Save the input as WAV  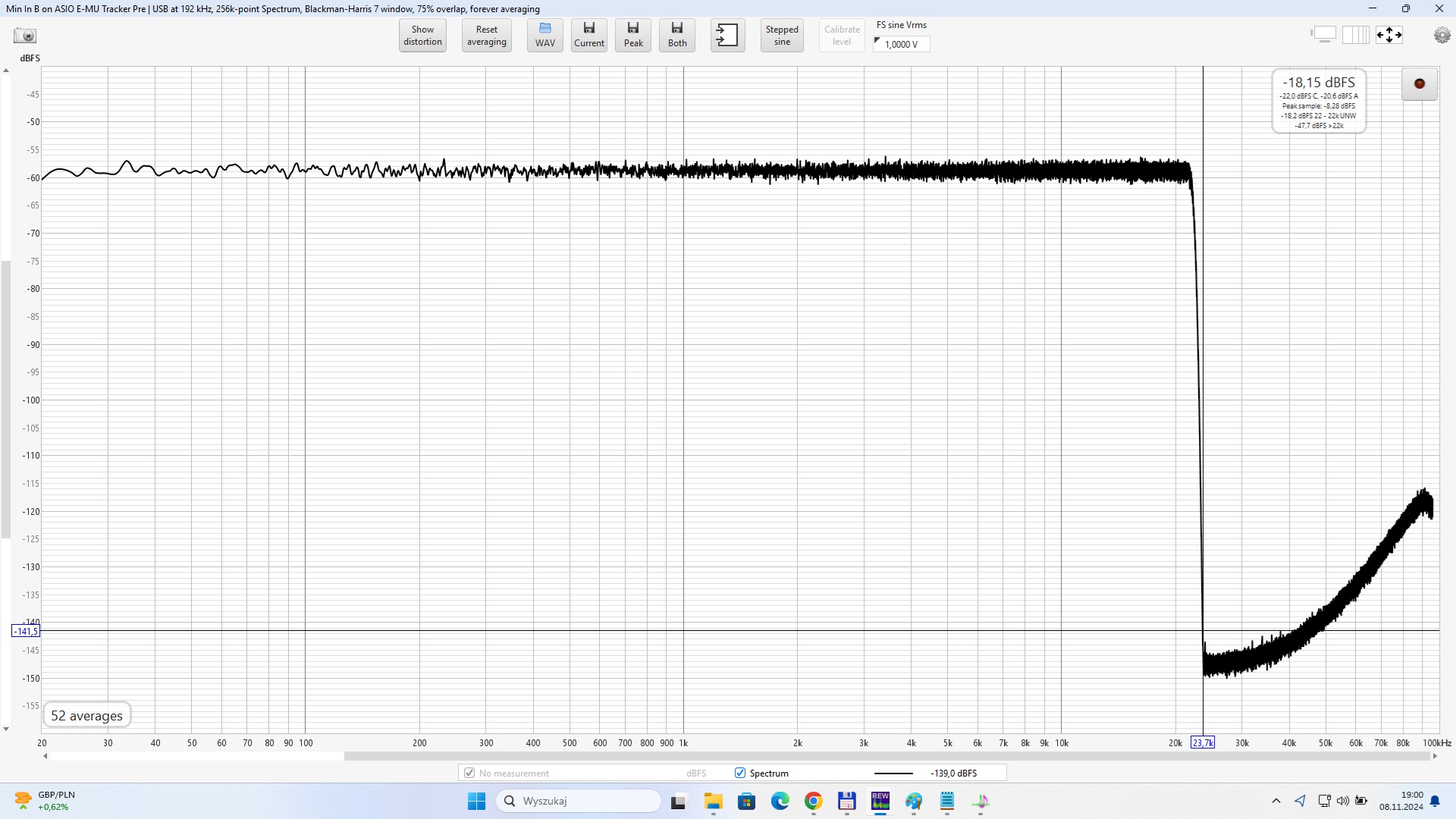545,36
